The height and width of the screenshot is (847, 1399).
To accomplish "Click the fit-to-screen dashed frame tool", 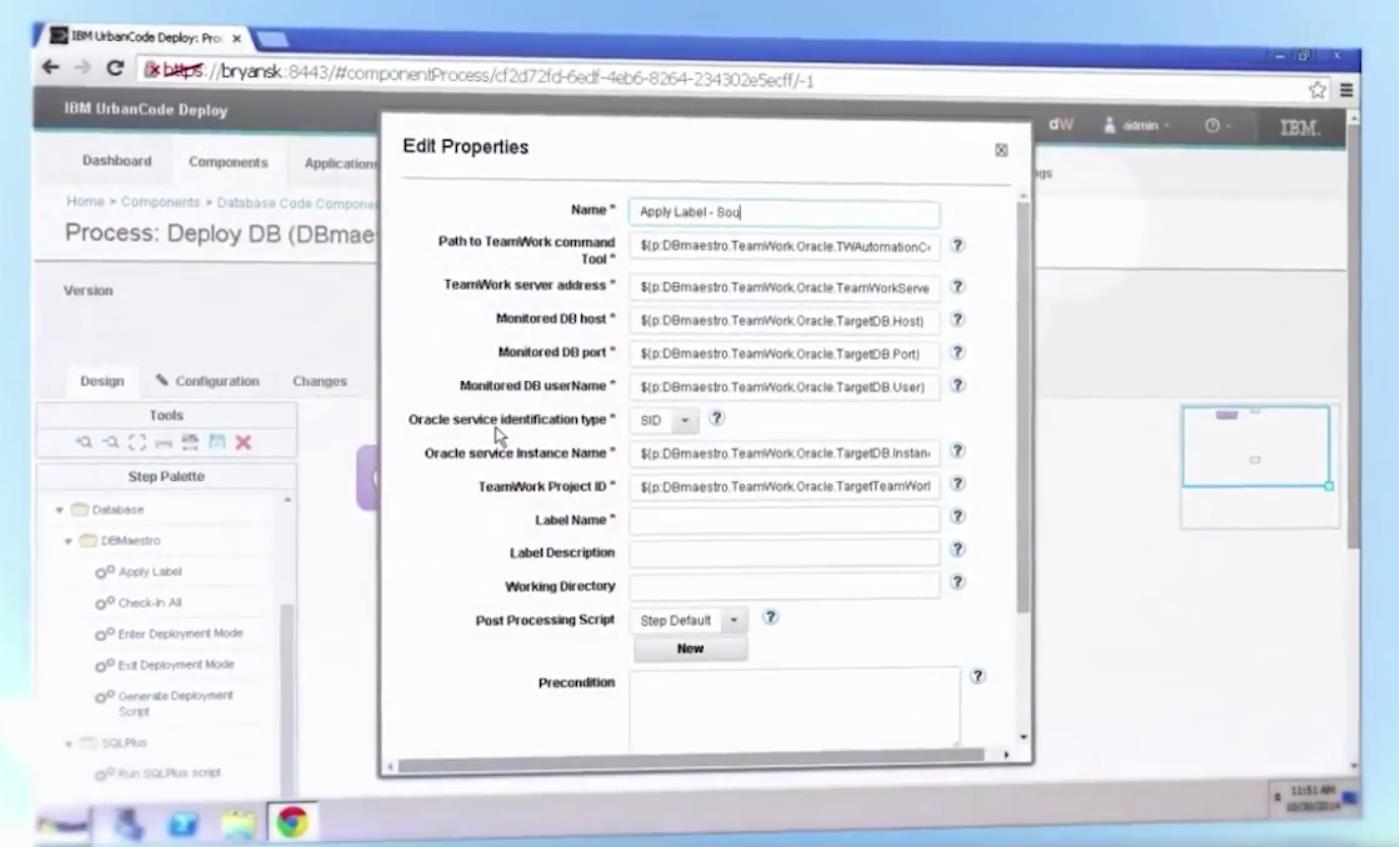I will point(137,442).
